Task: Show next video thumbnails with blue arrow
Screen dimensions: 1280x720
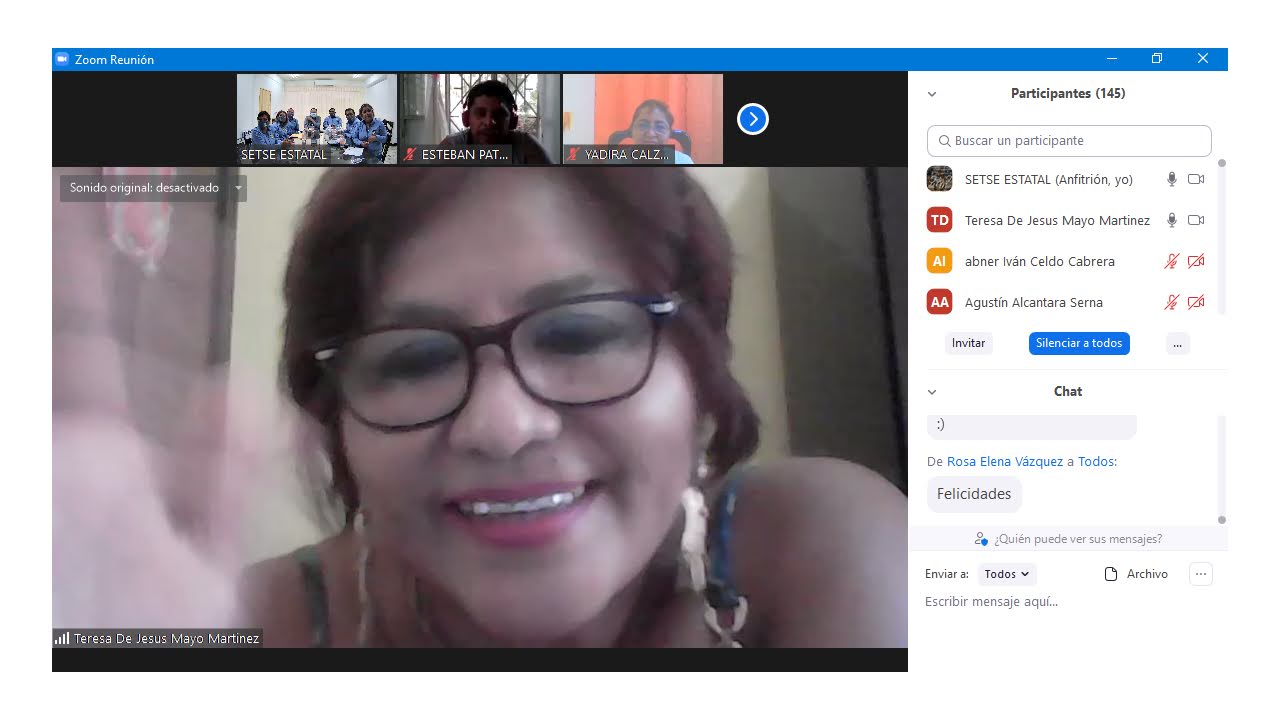Action: pos(752,120)
